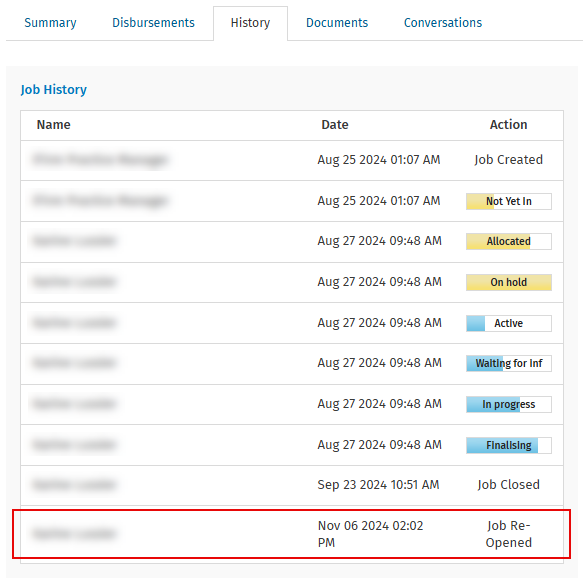Switch to the Disbursements tab
Viewport: 583px width, 584px height.
pos(153,23)
